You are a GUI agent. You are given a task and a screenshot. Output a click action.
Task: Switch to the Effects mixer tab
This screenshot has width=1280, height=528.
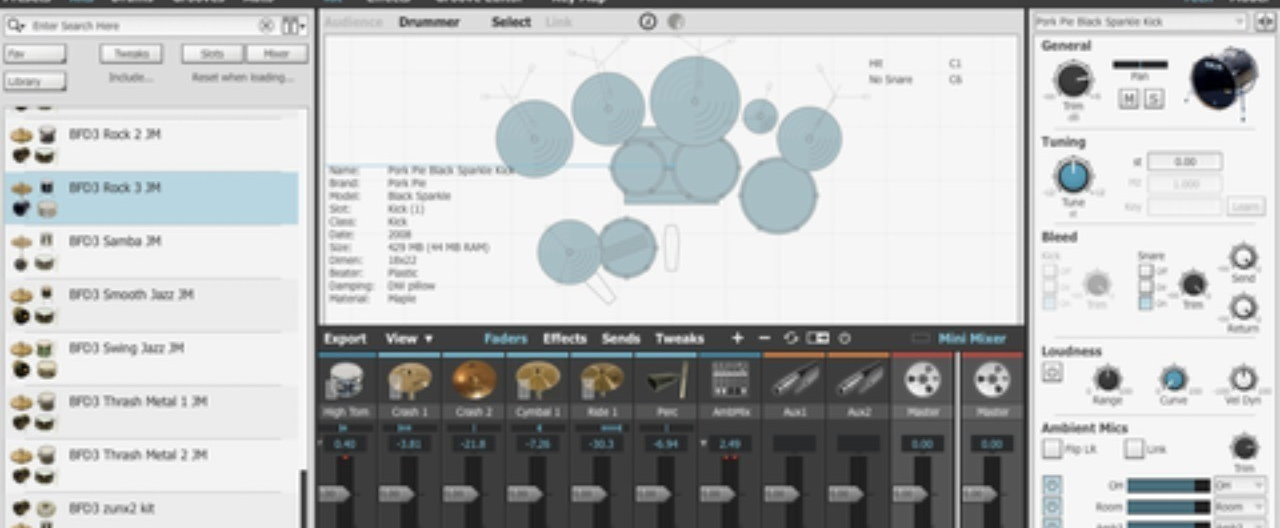coord(564,338)
